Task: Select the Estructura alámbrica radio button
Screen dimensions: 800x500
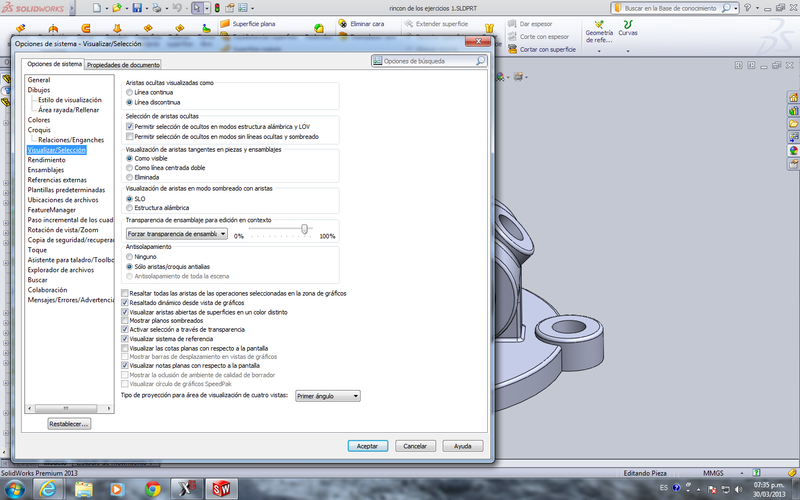Action: (129, 208)
